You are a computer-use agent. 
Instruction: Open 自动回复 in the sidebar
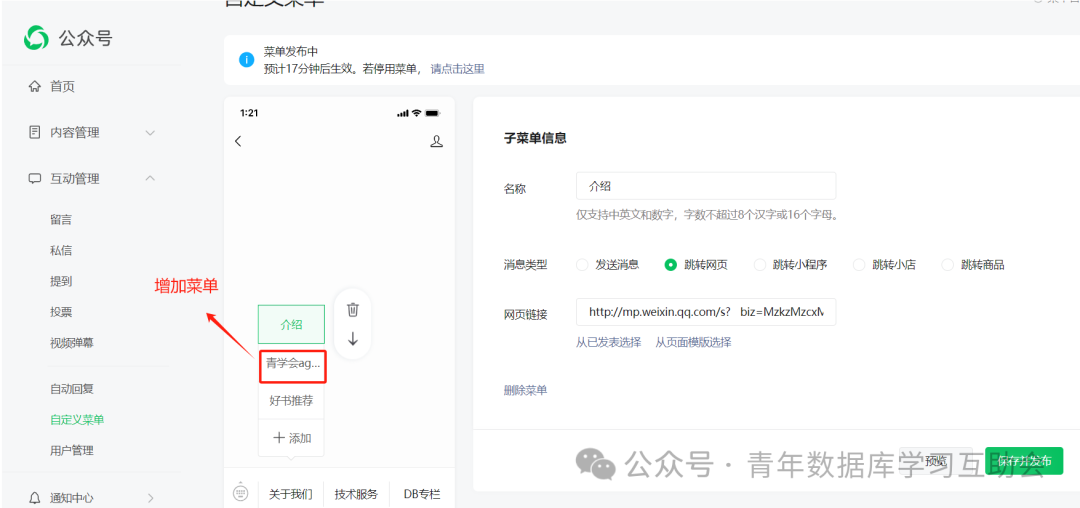tap(72, 389)
